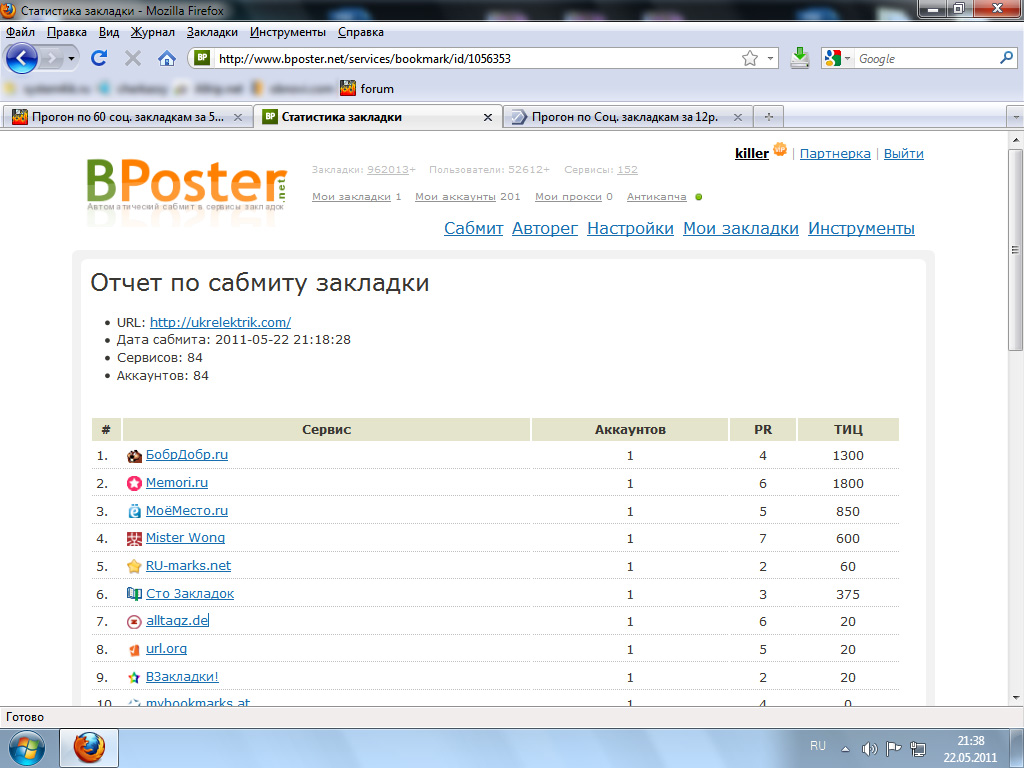Click the url.org service icon
Image resolution: width=1024 pixels, height=768 pixels.
point(134,650)
